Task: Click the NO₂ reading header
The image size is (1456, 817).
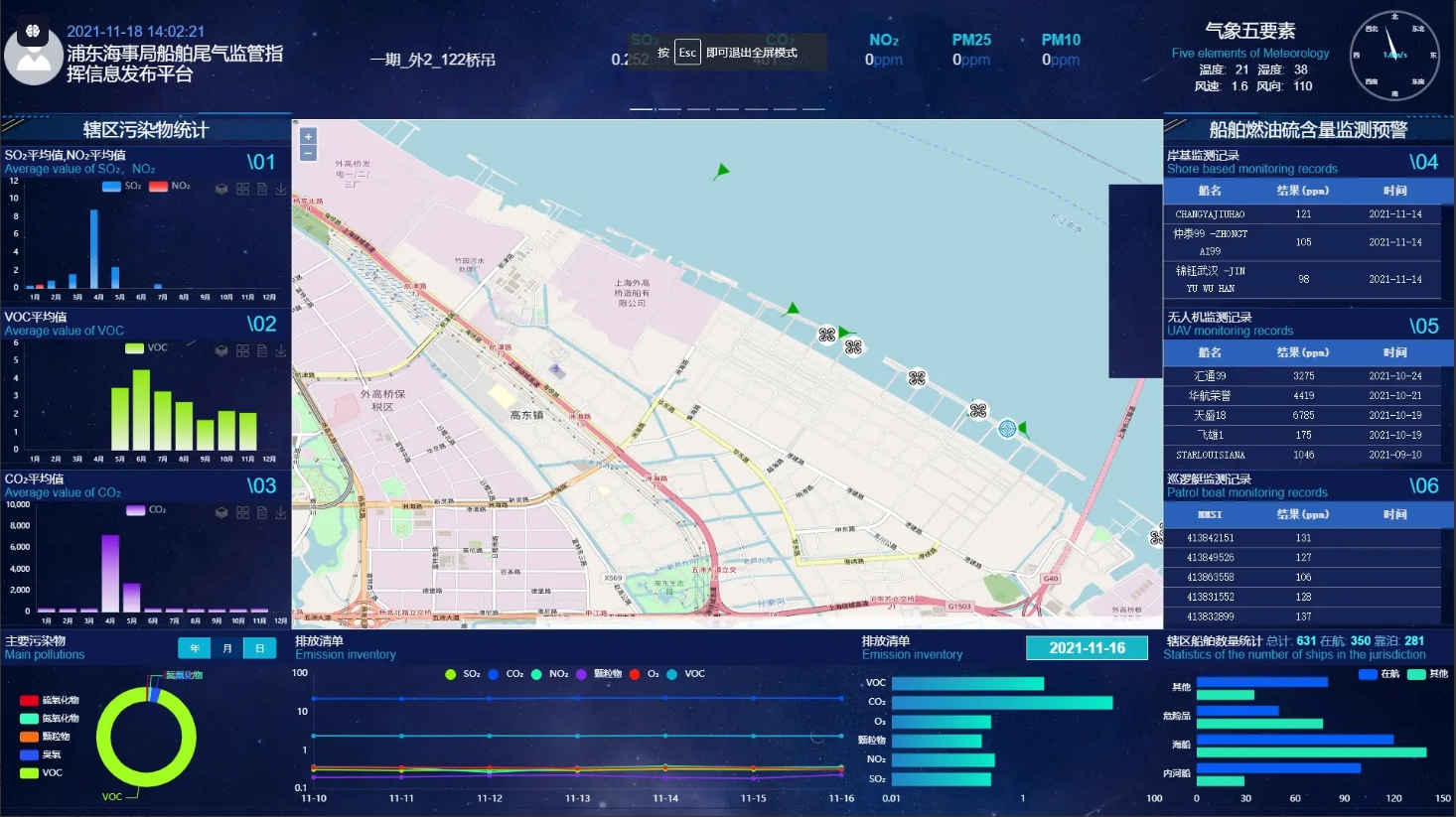Action: [884, 40]
